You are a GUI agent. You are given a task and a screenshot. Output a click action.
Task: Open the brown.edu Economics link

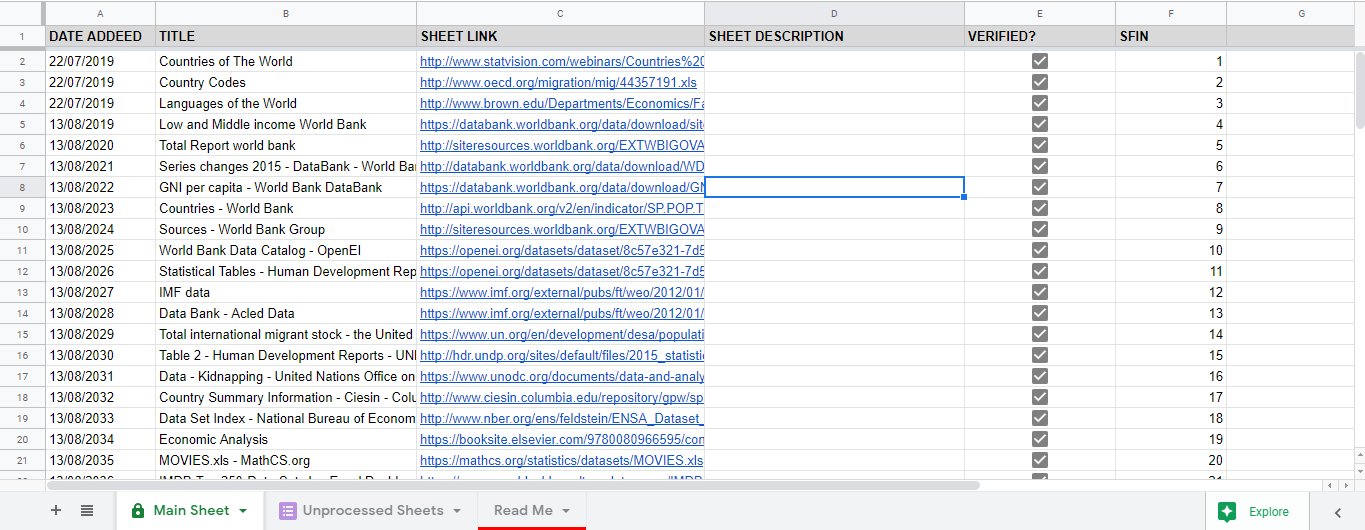[562, 103]
